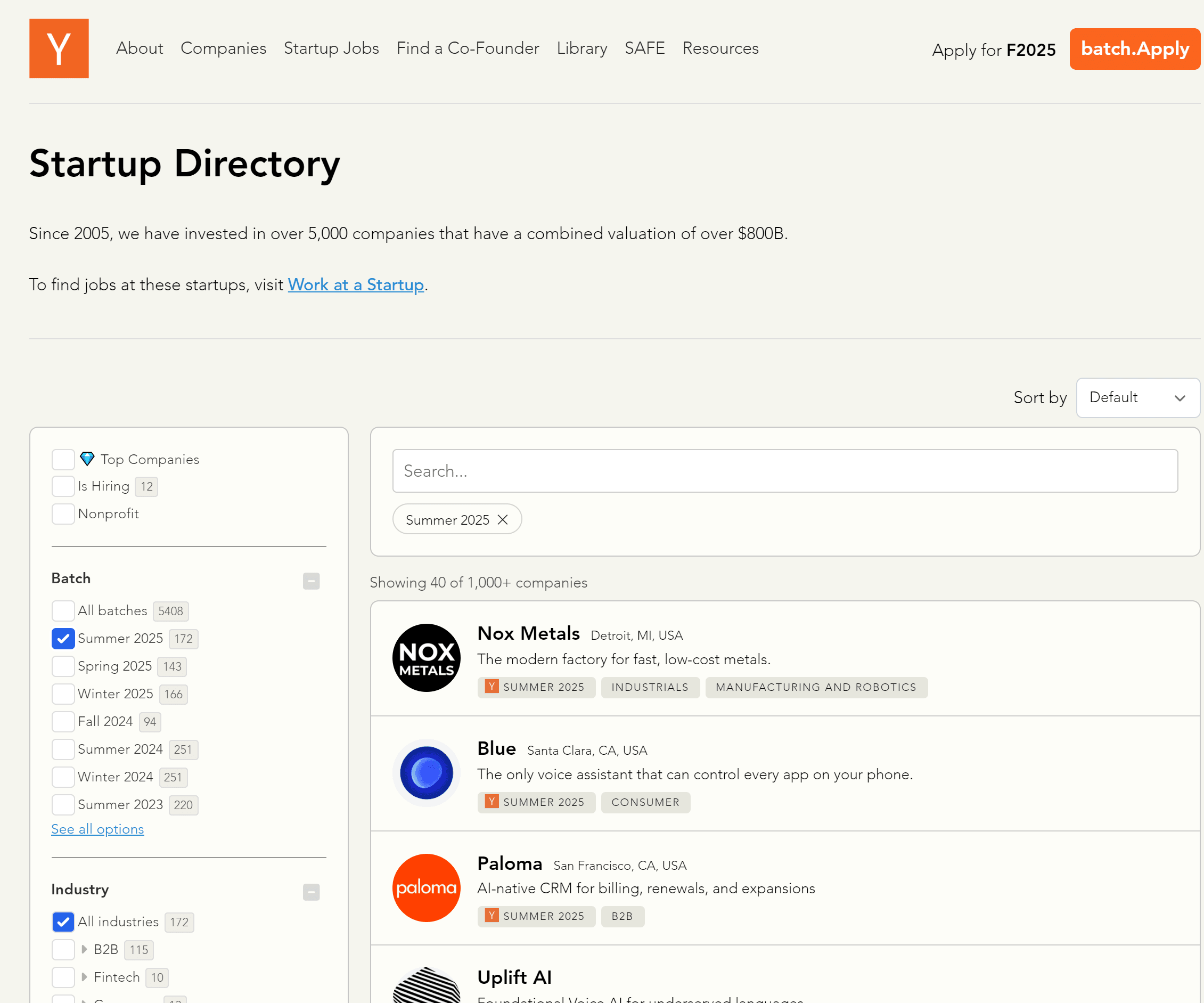Check the Is Hiring filter
The width and height of the screenshot is (1204, 1003).
tap(63, 486)
